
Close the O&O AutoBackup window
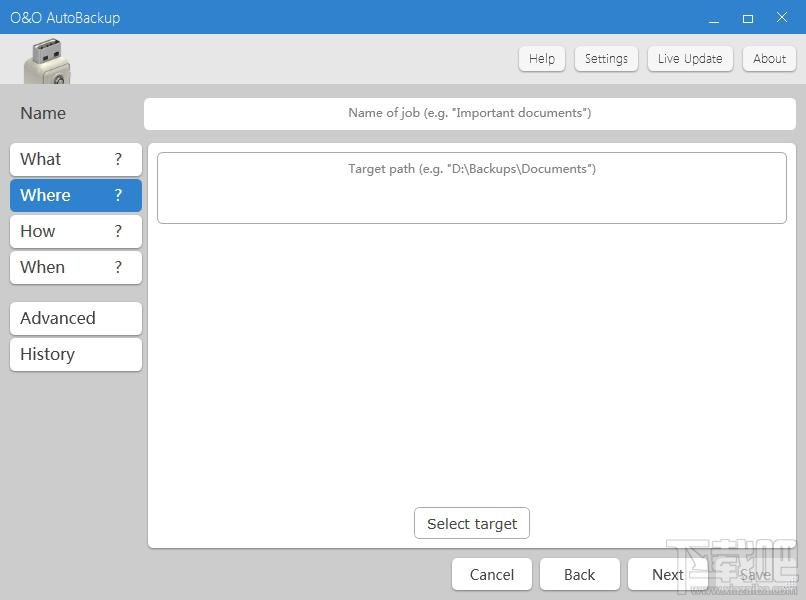tap(782, 17)
